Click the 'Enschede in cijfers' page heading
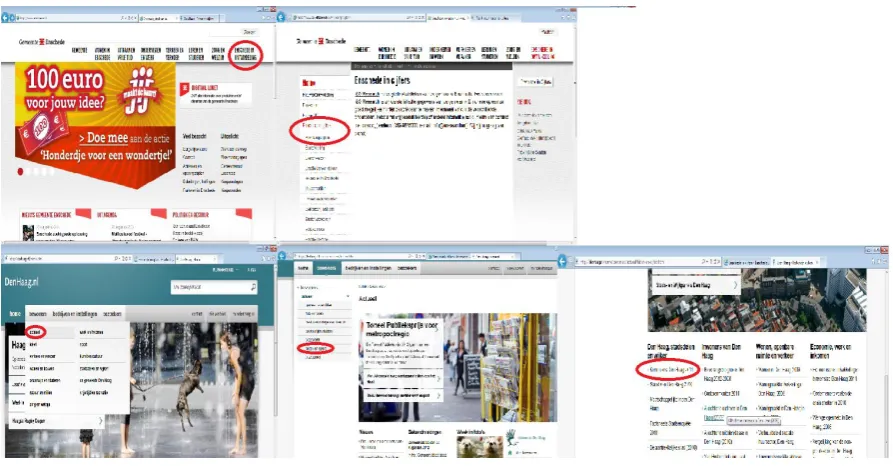This screenshot has width=893, height=466. 382,80
